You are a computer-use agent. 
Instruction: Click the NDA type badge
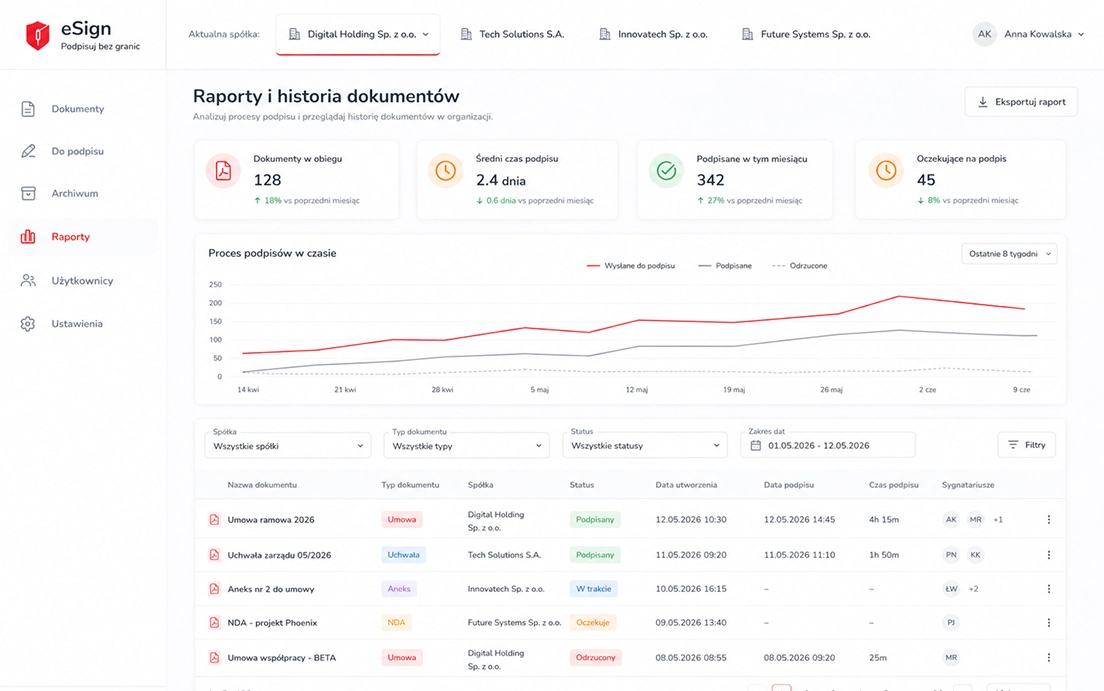pyautogui.click(x=396, y=623)
